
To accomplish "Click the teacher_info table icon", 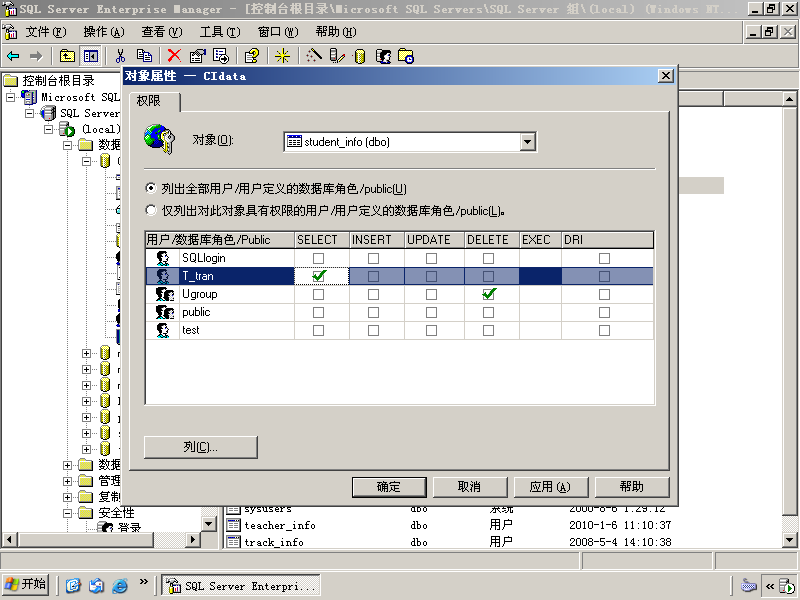I will click(233, 525).
